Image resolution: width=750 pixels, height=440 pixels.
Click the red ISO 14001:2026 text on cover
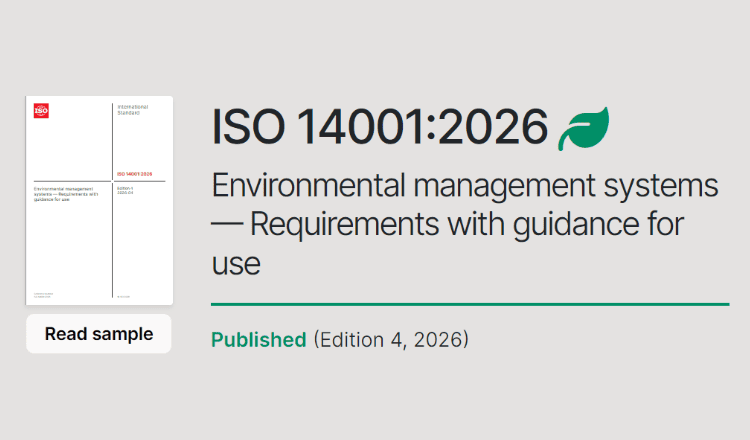click(x=135, y=174)
